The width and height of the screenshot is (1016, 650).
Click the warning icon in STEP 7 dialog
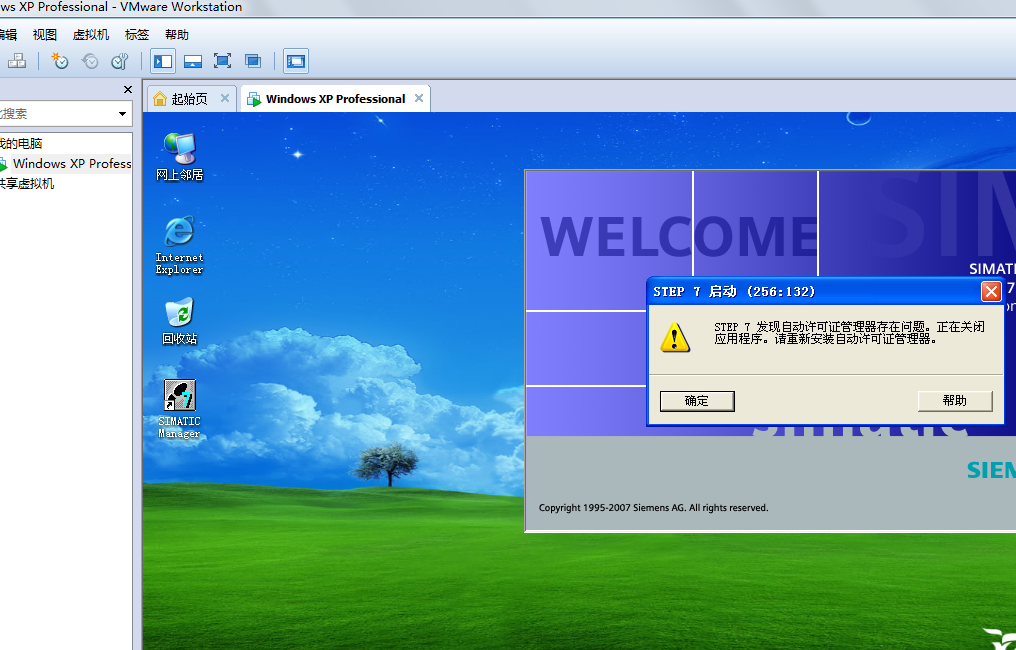click(x=675, y=337)
